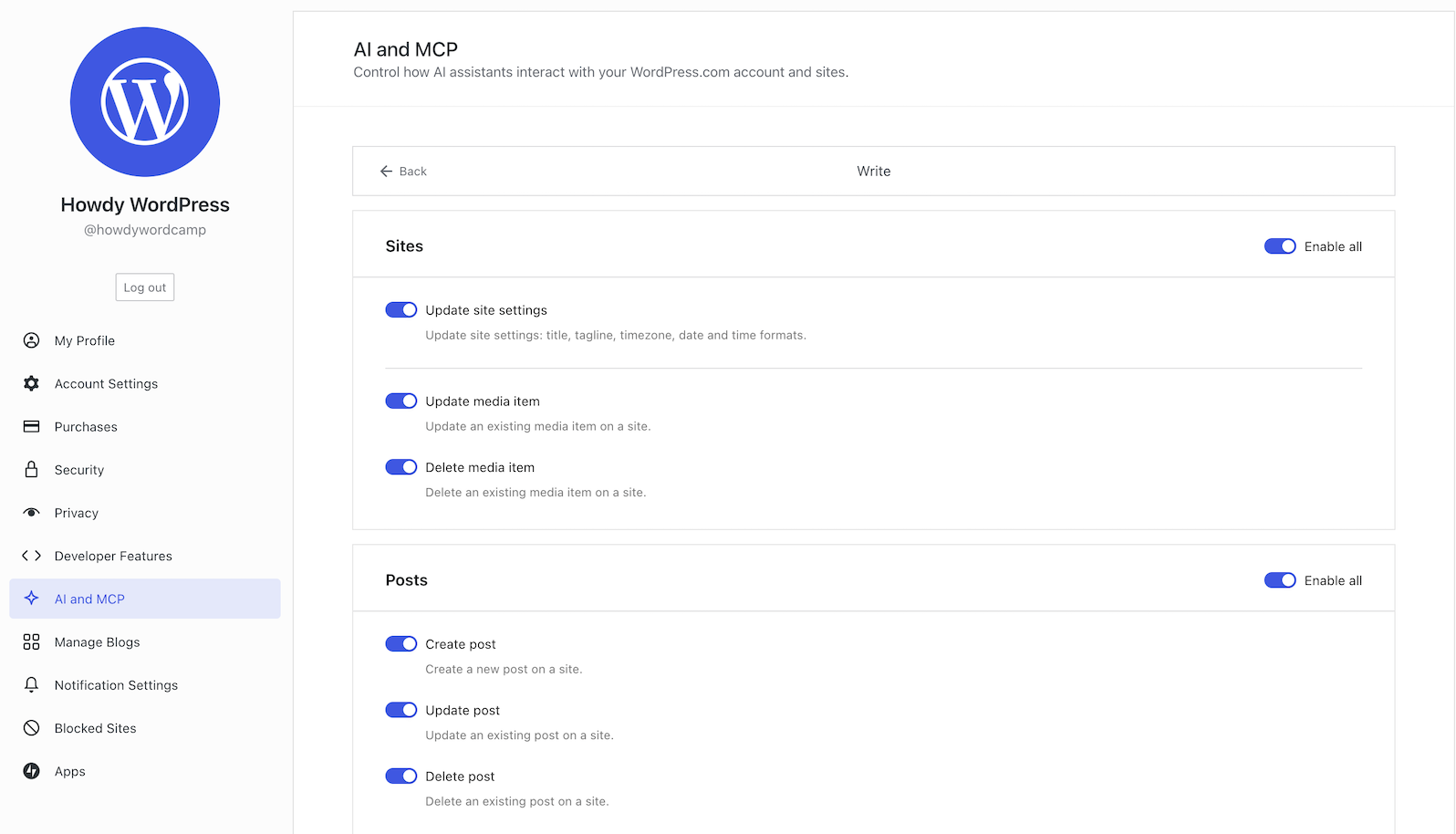
Task: Click the Write section title
Action: 874,171
